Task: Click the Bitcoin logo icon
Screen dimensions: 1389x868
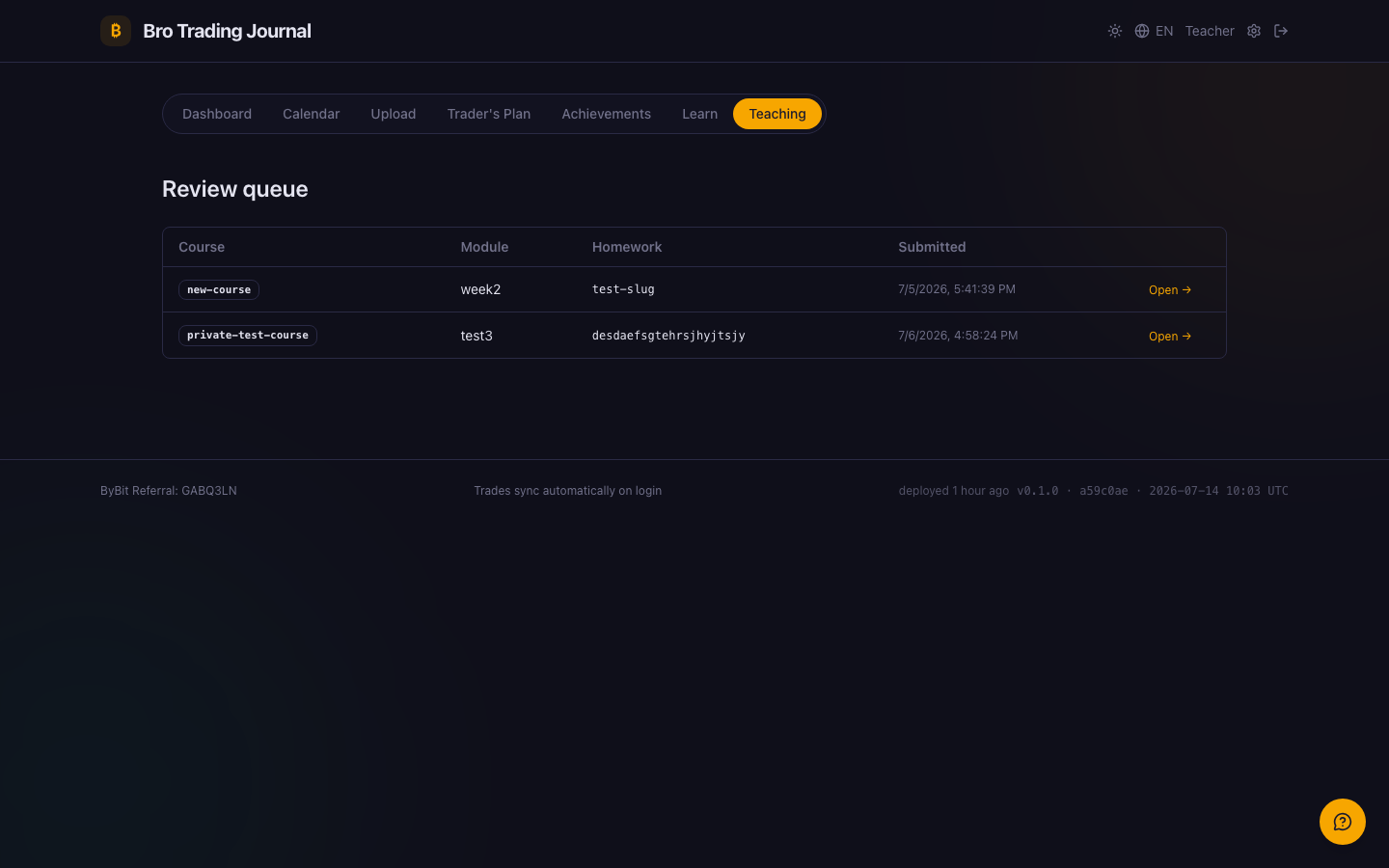Action: click(116, 31)
